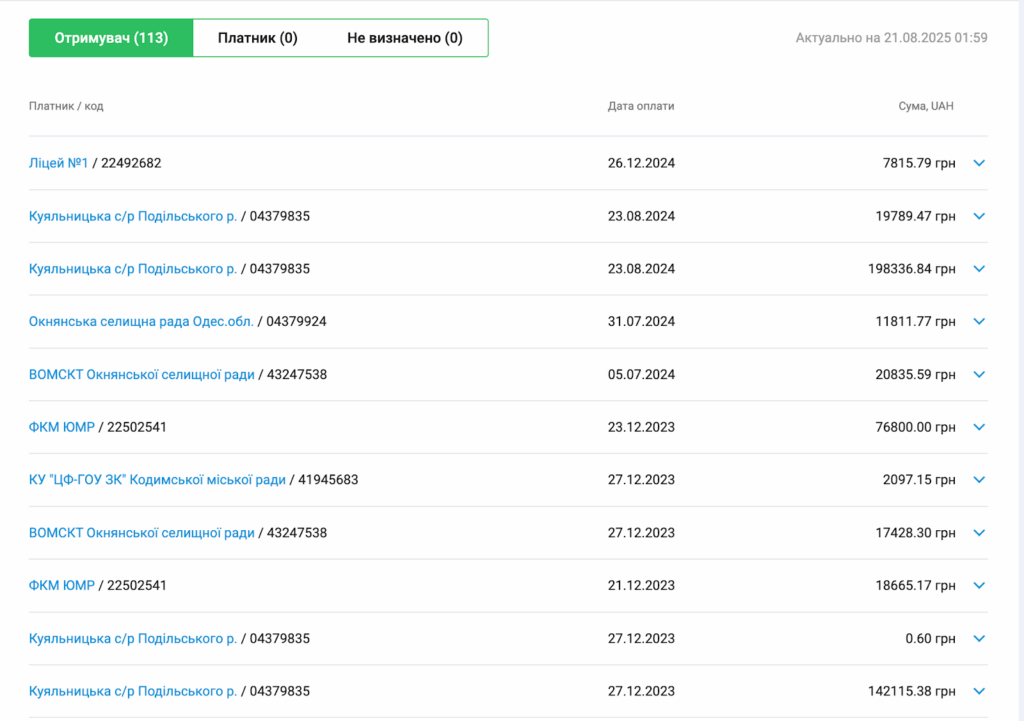Open ВОМСКТ link dated 05.07.2024

click(142, 375)
